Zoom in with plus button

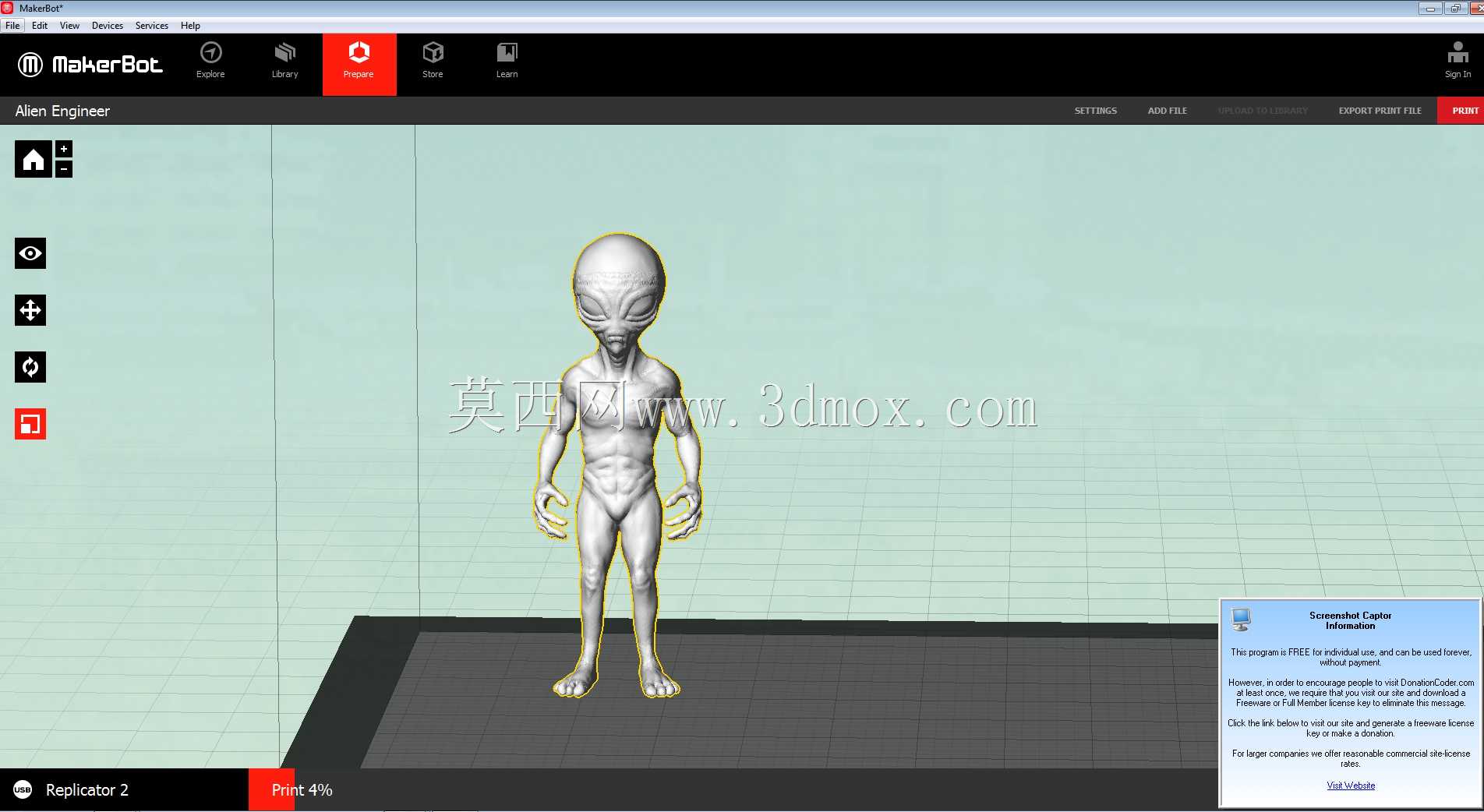coord(64,149)
